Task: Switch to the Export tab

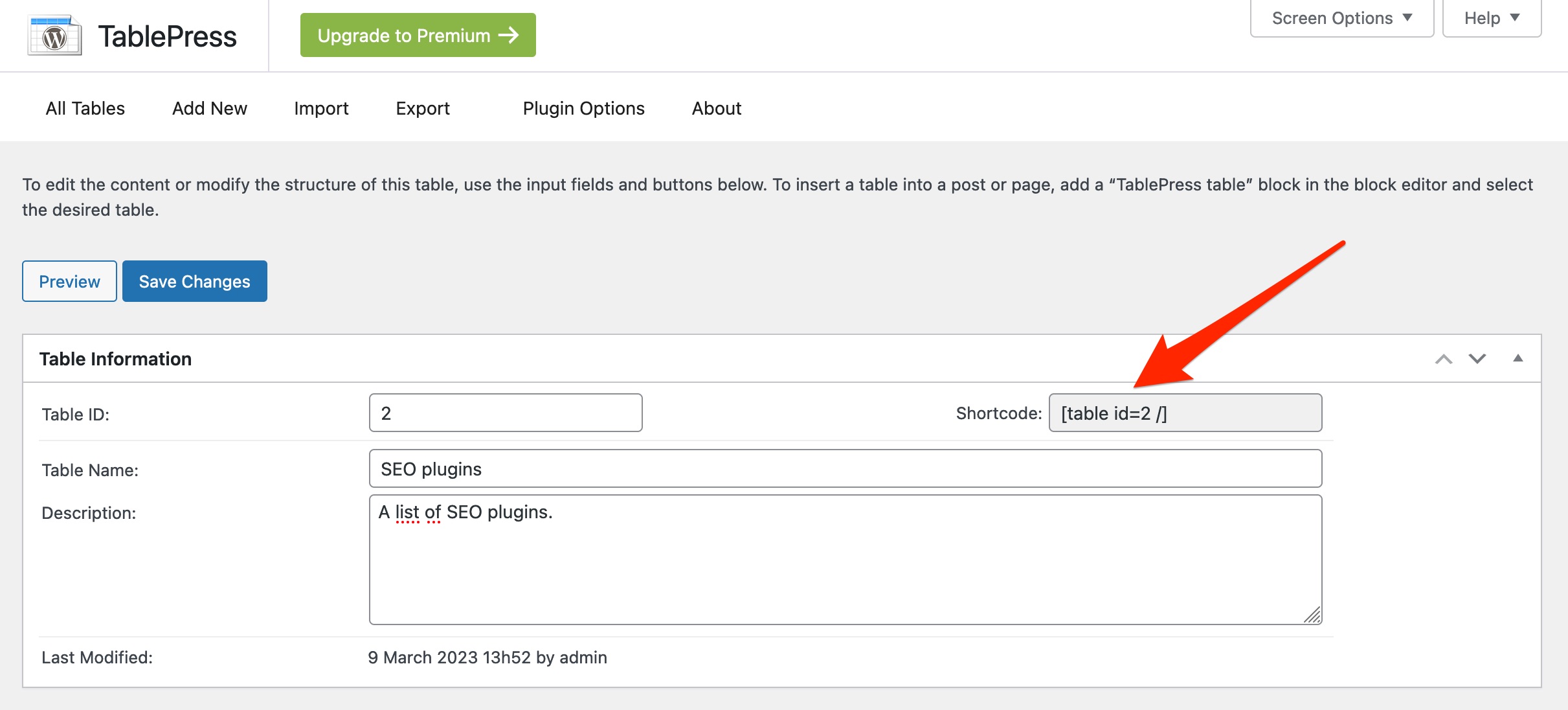Action: coord(423,108)
